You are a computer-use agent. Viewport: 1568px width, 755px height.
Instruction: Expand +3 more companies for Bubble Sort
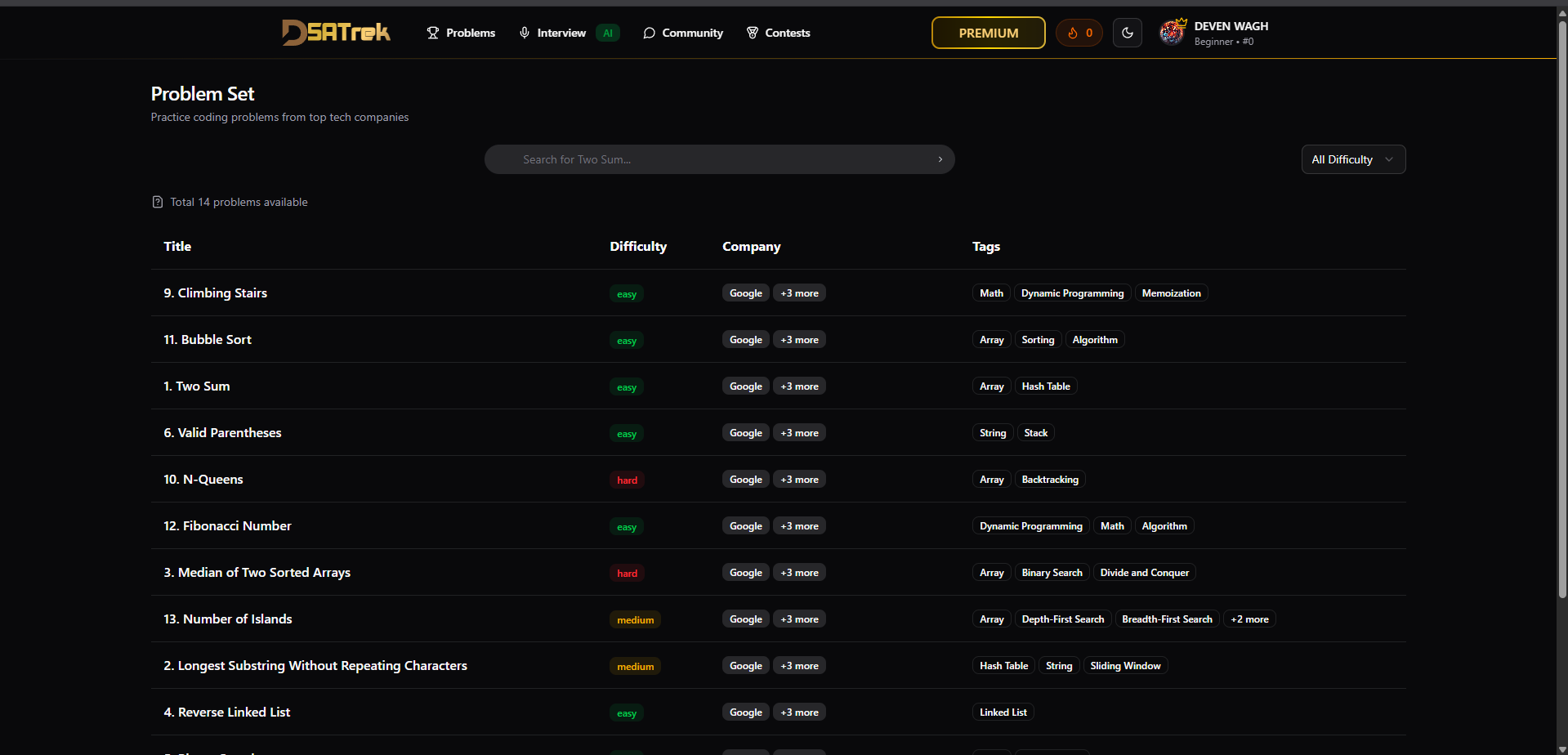pos(799,339)
